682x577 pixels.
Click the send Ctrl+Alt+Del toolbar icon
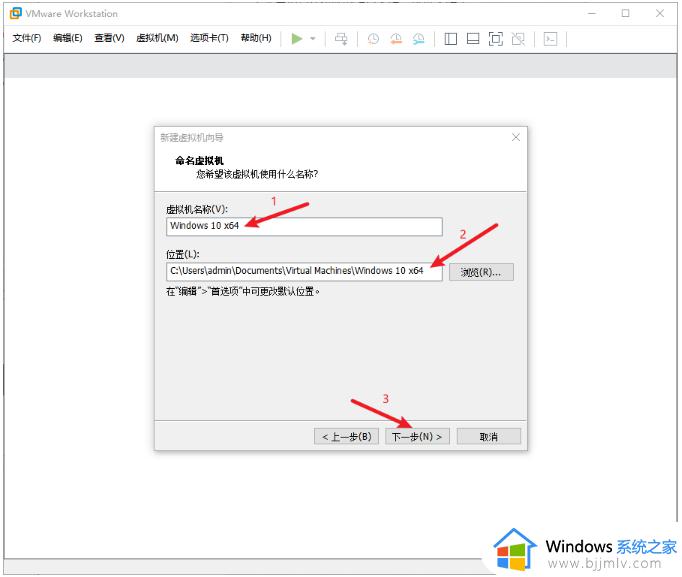coord(341,39)
